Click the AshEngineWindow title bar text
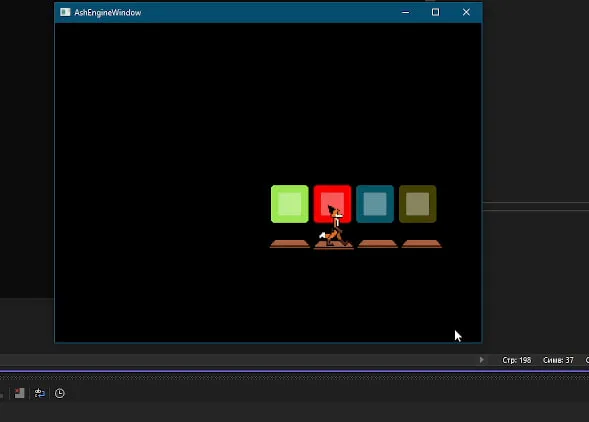The width and height of the screenshot is (589, 422). [107, 12]
